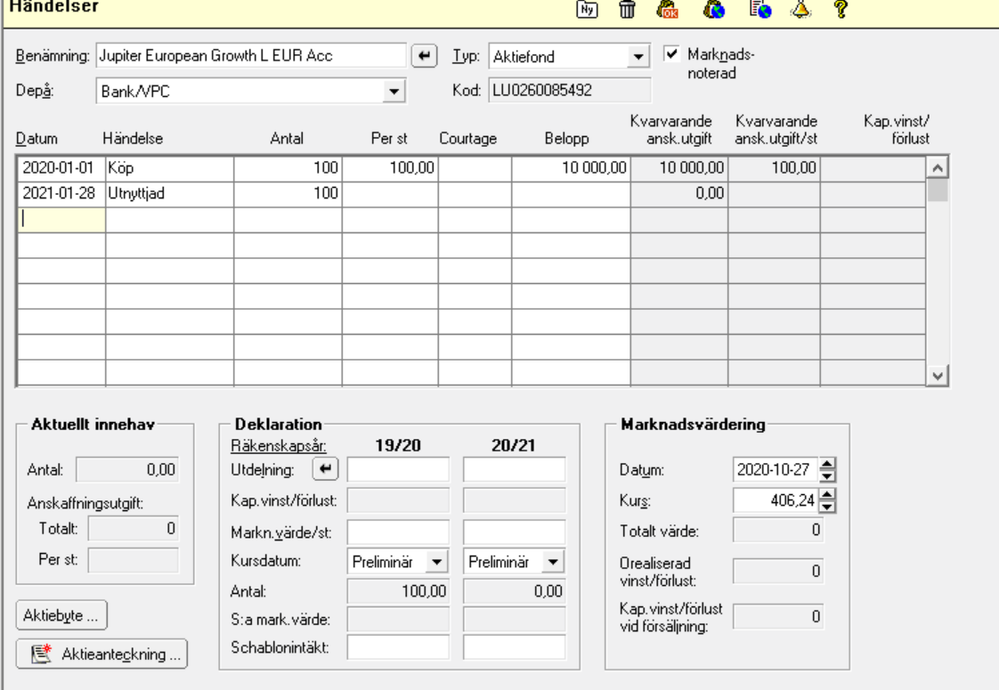Screen dimensions: 999x690
Task: Open Aktieanteckning dialog
Action: [x=100, y=654]
